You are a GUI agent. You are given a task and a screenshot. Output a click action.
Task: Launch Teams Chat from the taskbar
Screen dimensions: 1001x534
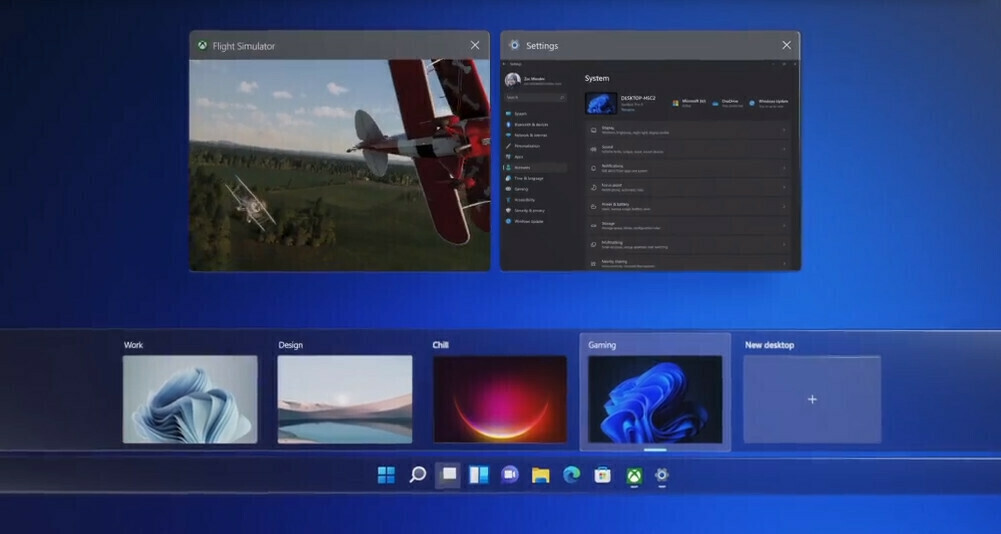(x=510, y=475)
